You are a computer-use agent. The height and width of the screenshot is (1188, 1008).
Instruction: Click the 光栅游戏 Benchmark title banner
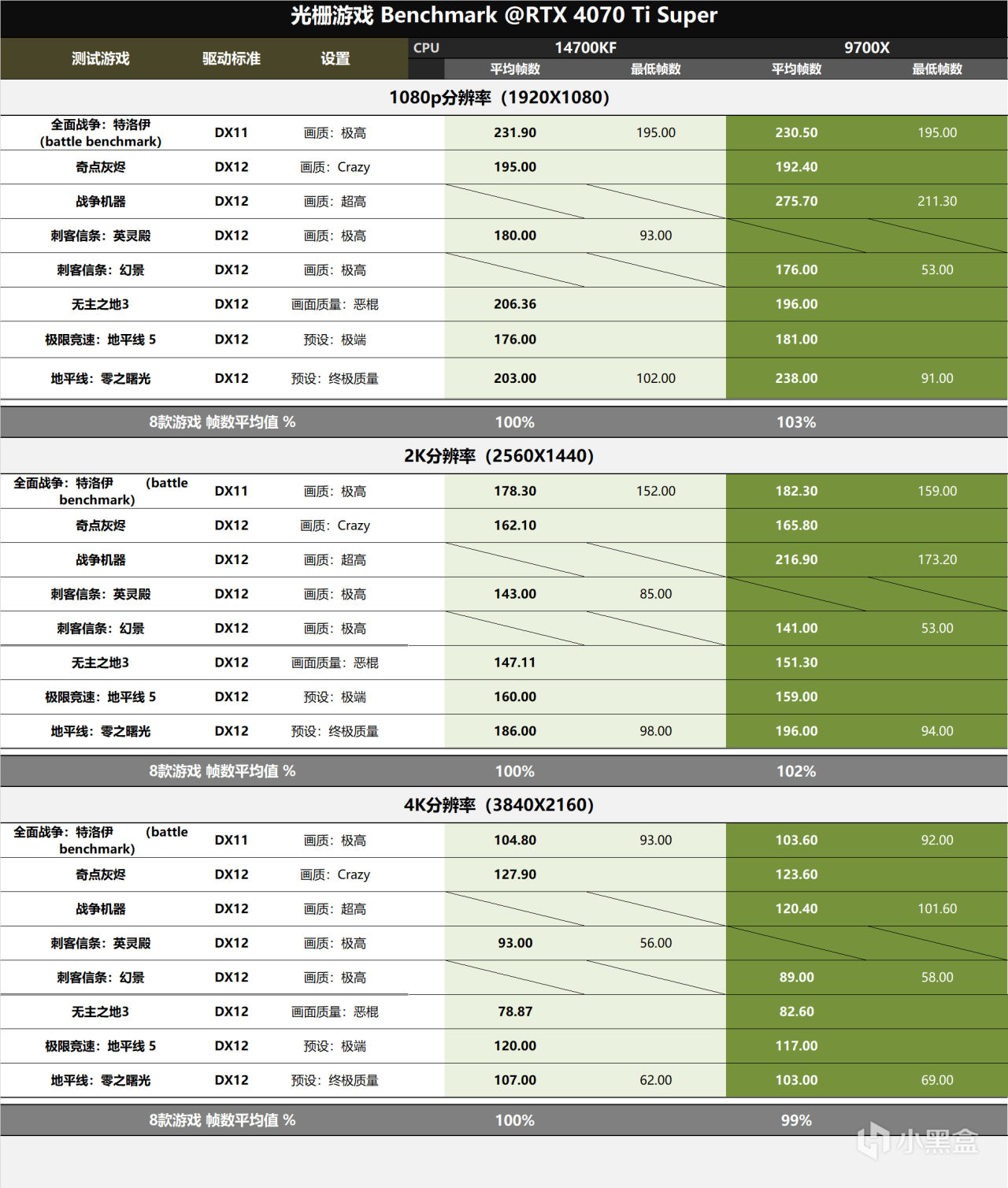pyautogui.click(x=504, y=16)
